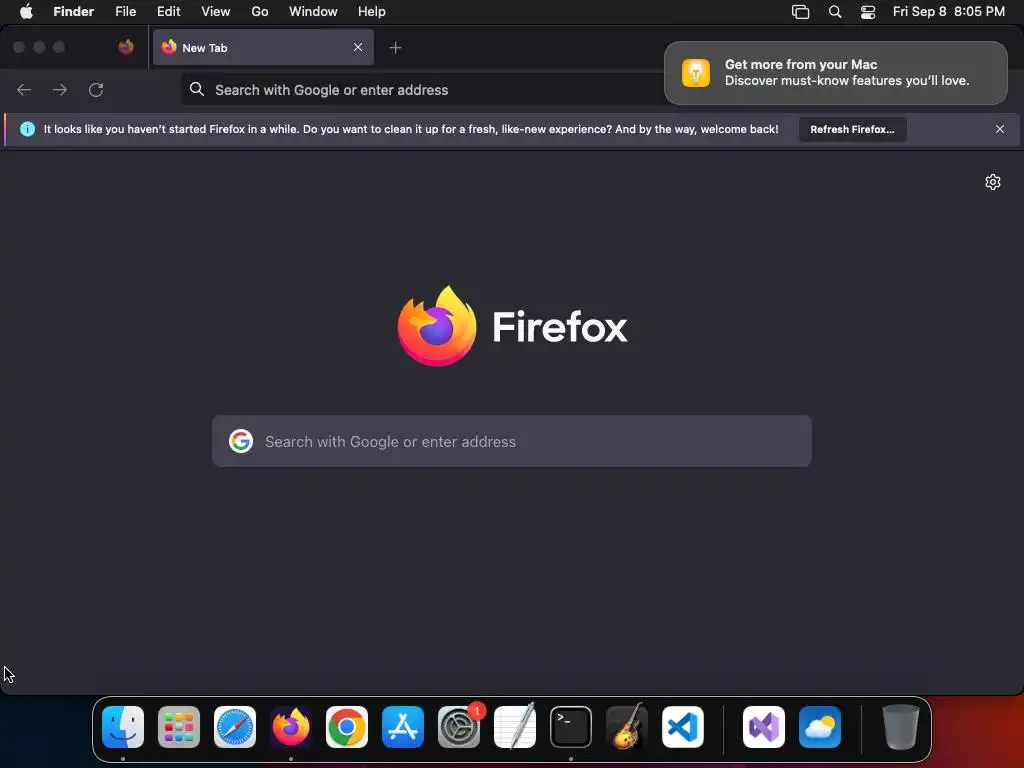
Task: Select the New Tab tab
Action: (x=263, y=47)
